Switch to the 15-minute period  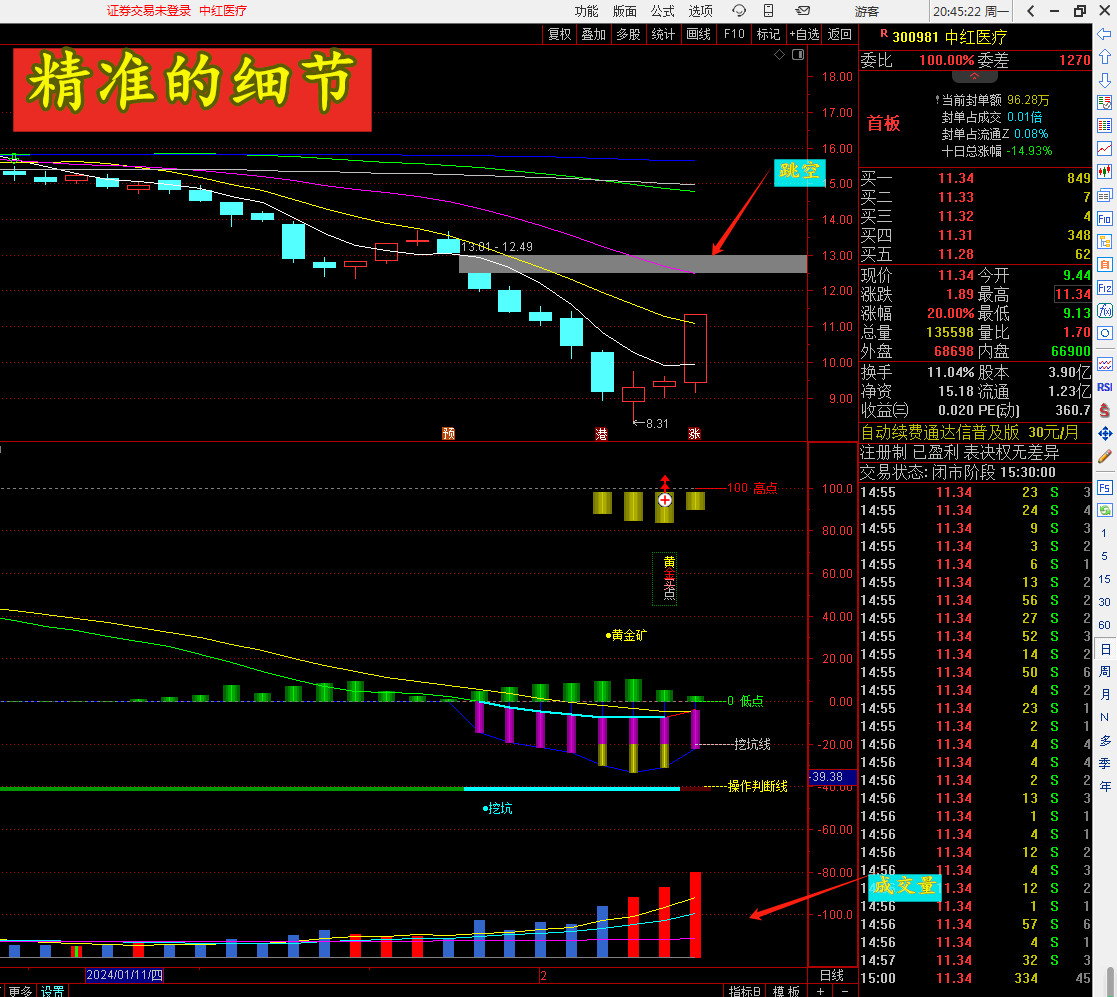coord(1104,579)
